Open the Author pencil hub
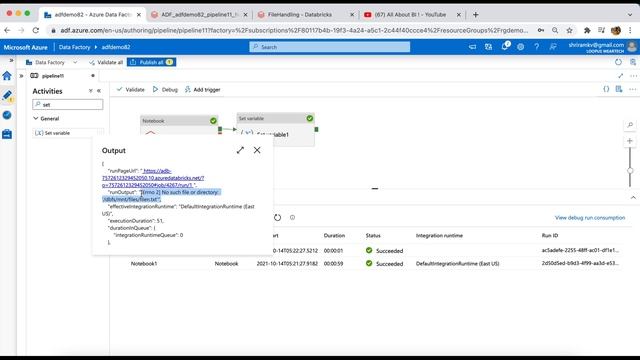640x360 pixels. click(7, 96)
